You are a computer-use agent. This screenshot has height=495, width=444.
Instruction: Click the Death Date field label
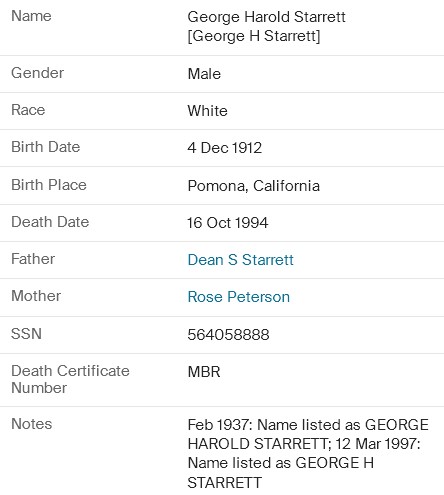(x=50, y=222)
